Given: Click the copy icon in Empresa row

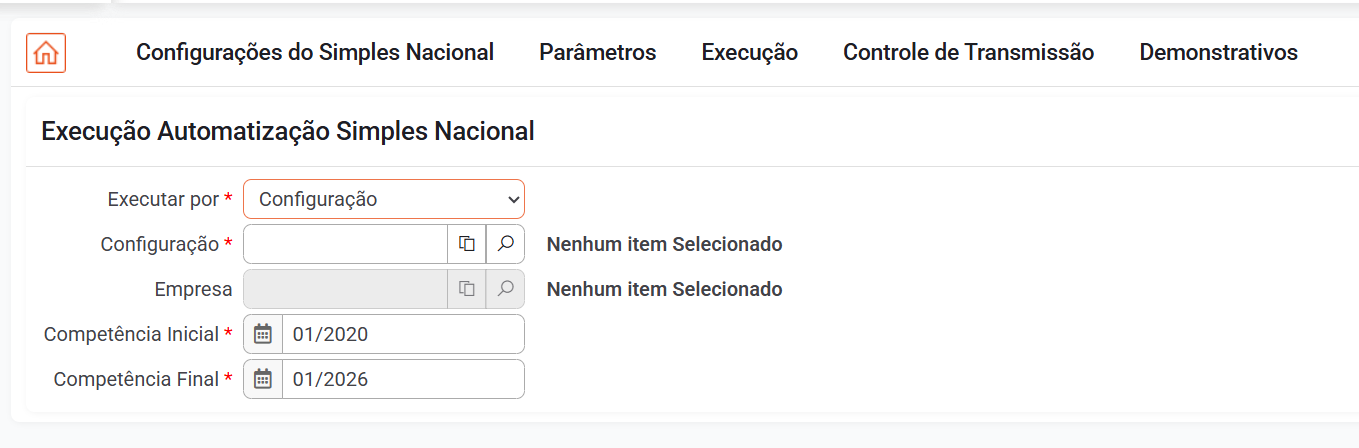Looking at the screenshot, I should [x=466, y=289].
